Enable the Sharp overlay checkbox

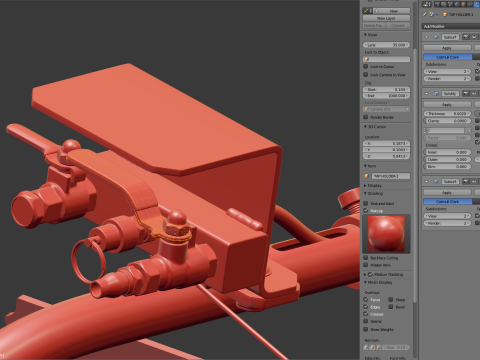(391, 299)
